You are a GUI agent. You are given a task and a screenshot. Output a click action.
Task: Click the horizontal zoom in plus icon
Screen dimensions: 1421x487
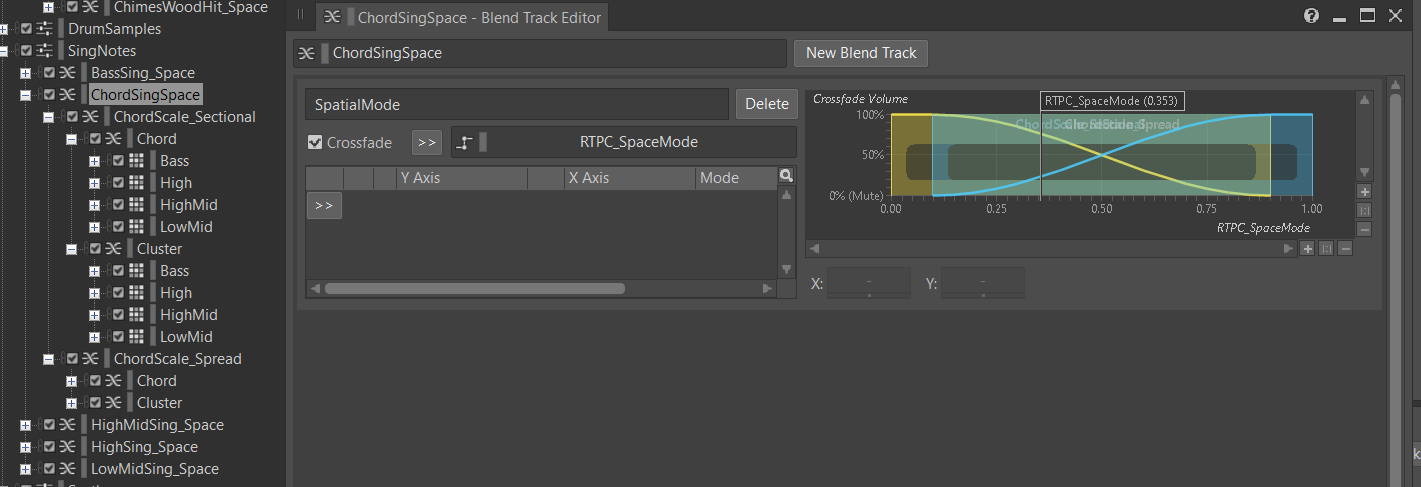(x=1307, y=249)
